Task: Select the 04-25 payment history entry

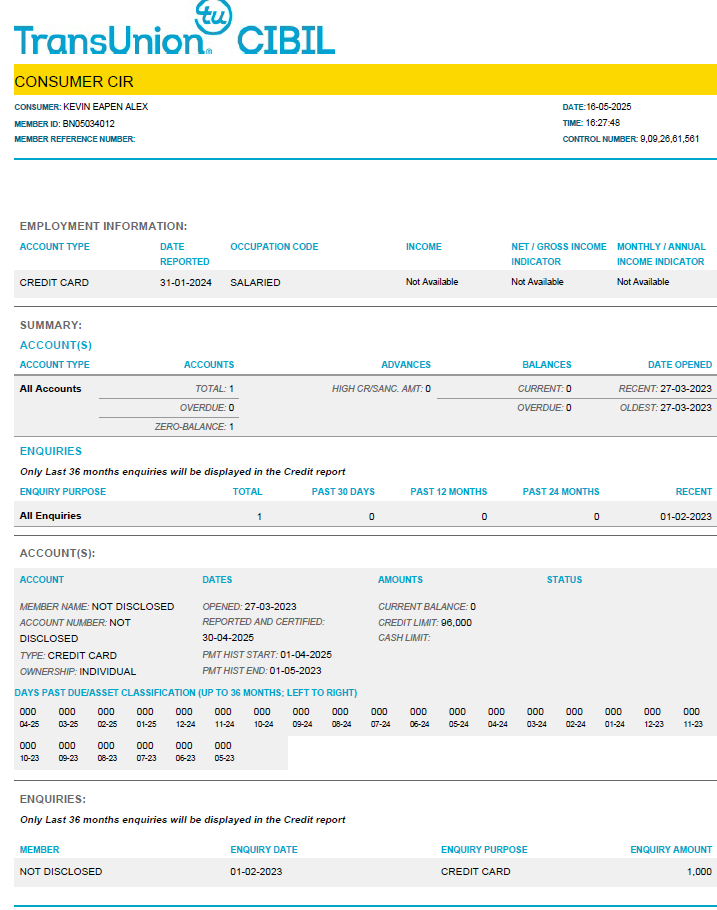Action: tap(29, 718)
